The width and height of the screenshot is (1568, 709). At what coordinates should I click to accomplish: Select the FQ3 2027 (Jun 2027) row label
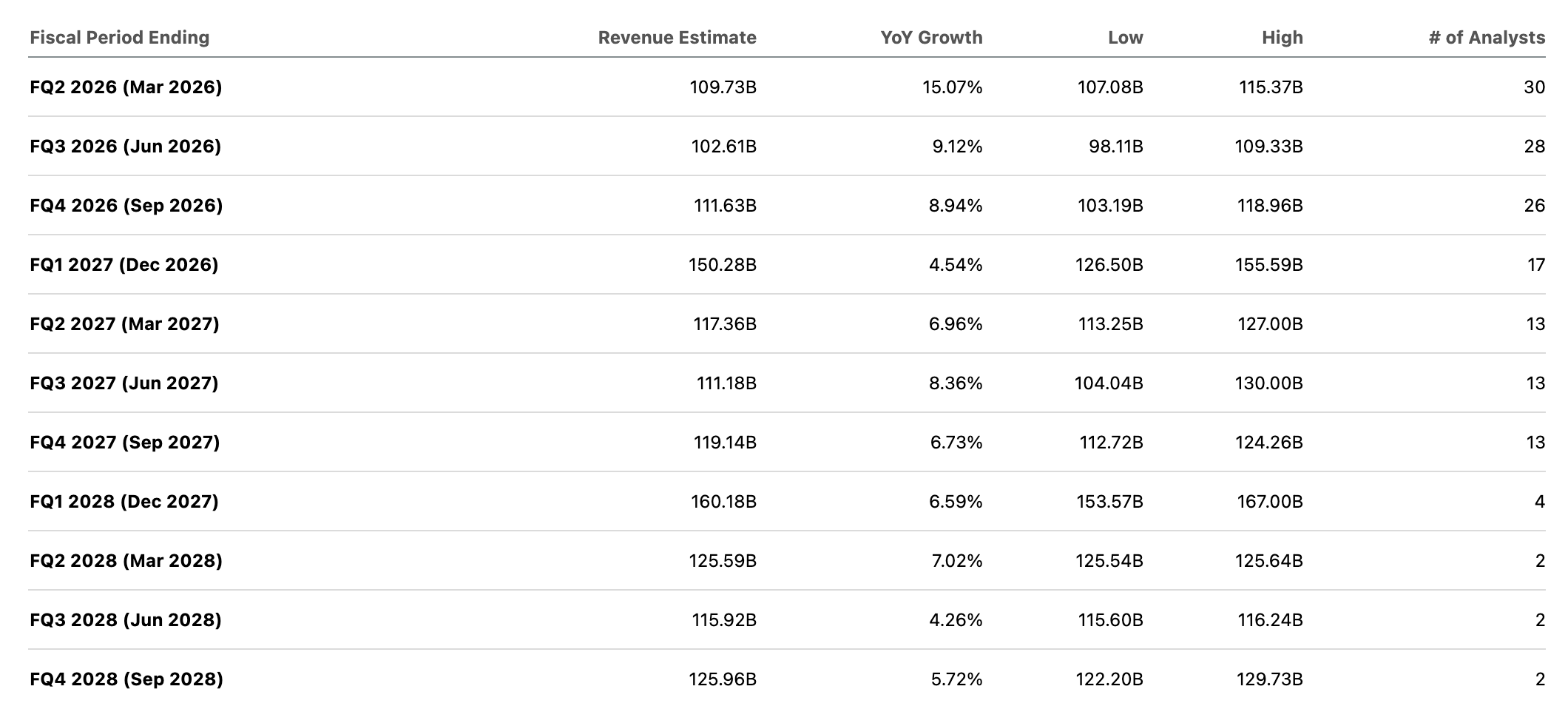click(x=124, y=383)
